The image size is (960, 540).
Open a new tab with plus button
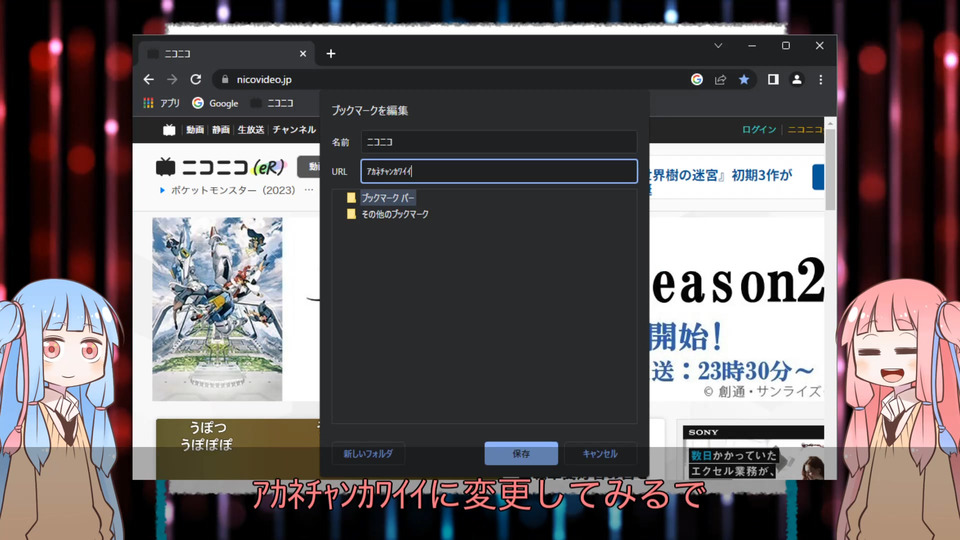[331, 54]
